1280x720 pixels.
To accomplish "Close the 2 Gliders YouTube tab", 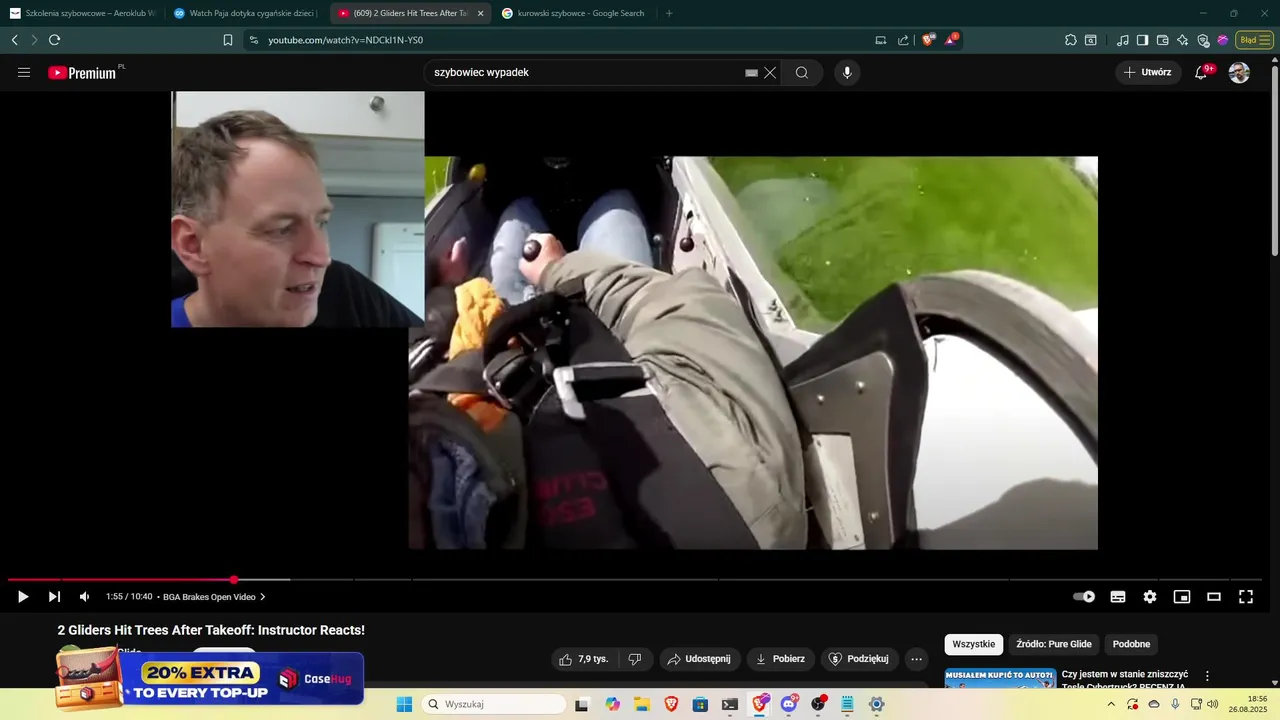I will (480, 13).
